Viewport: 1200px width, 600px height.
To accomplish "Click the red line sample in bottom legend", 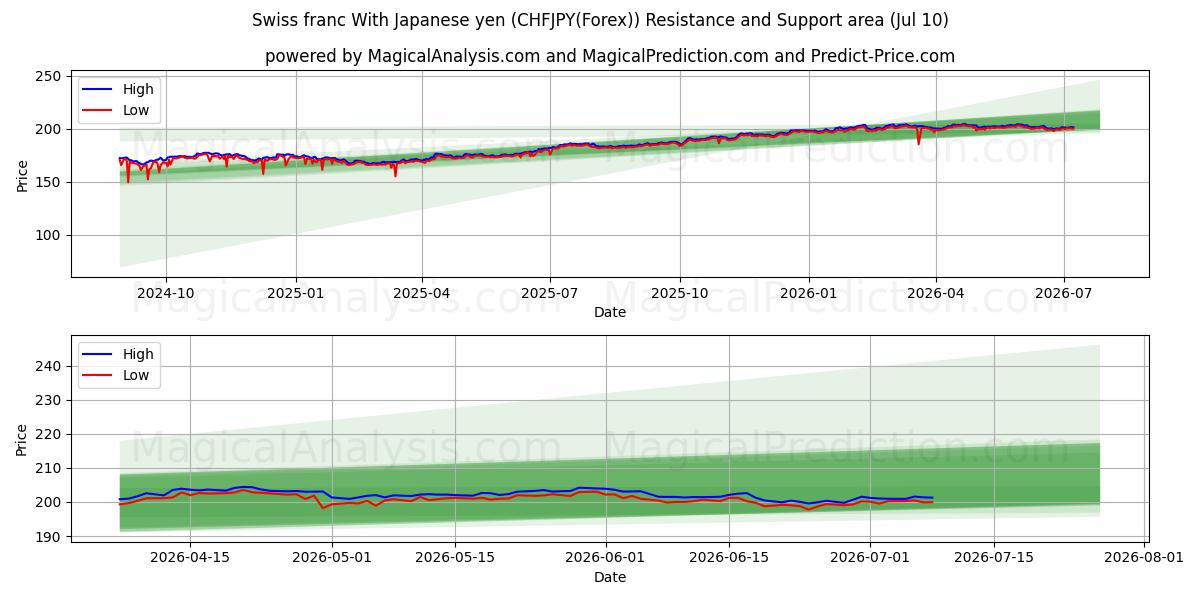I will click(x=98, y=375).
